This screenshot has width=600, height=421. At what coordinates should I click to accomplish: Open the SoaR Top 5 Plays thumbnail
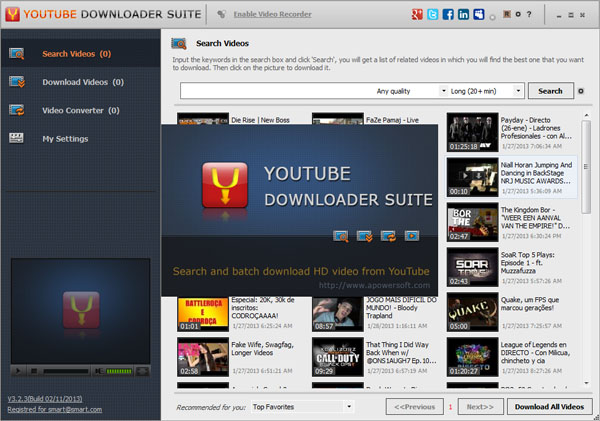(473, 267)
